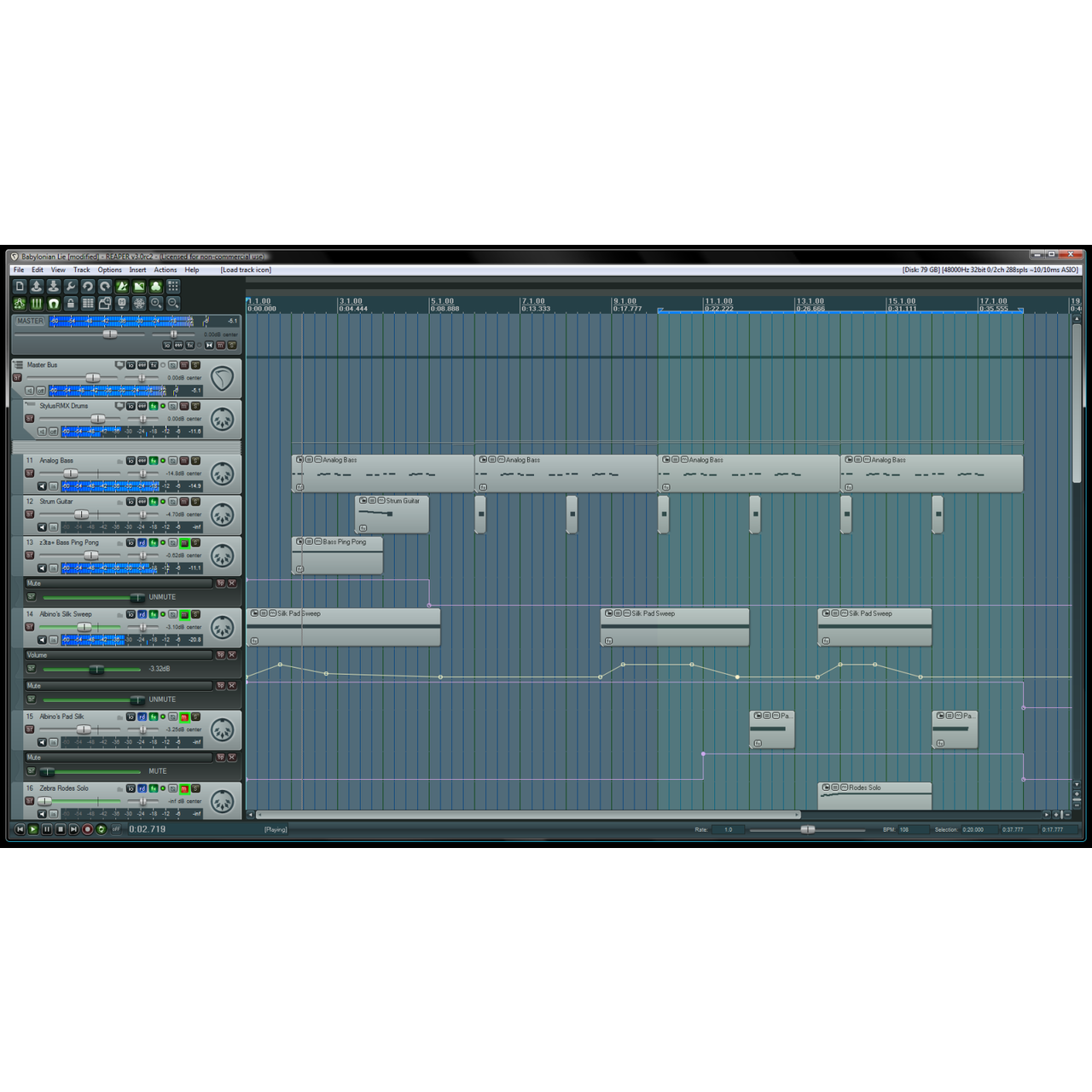Toggle record arm on Analog Bass track

pos(29,473)
